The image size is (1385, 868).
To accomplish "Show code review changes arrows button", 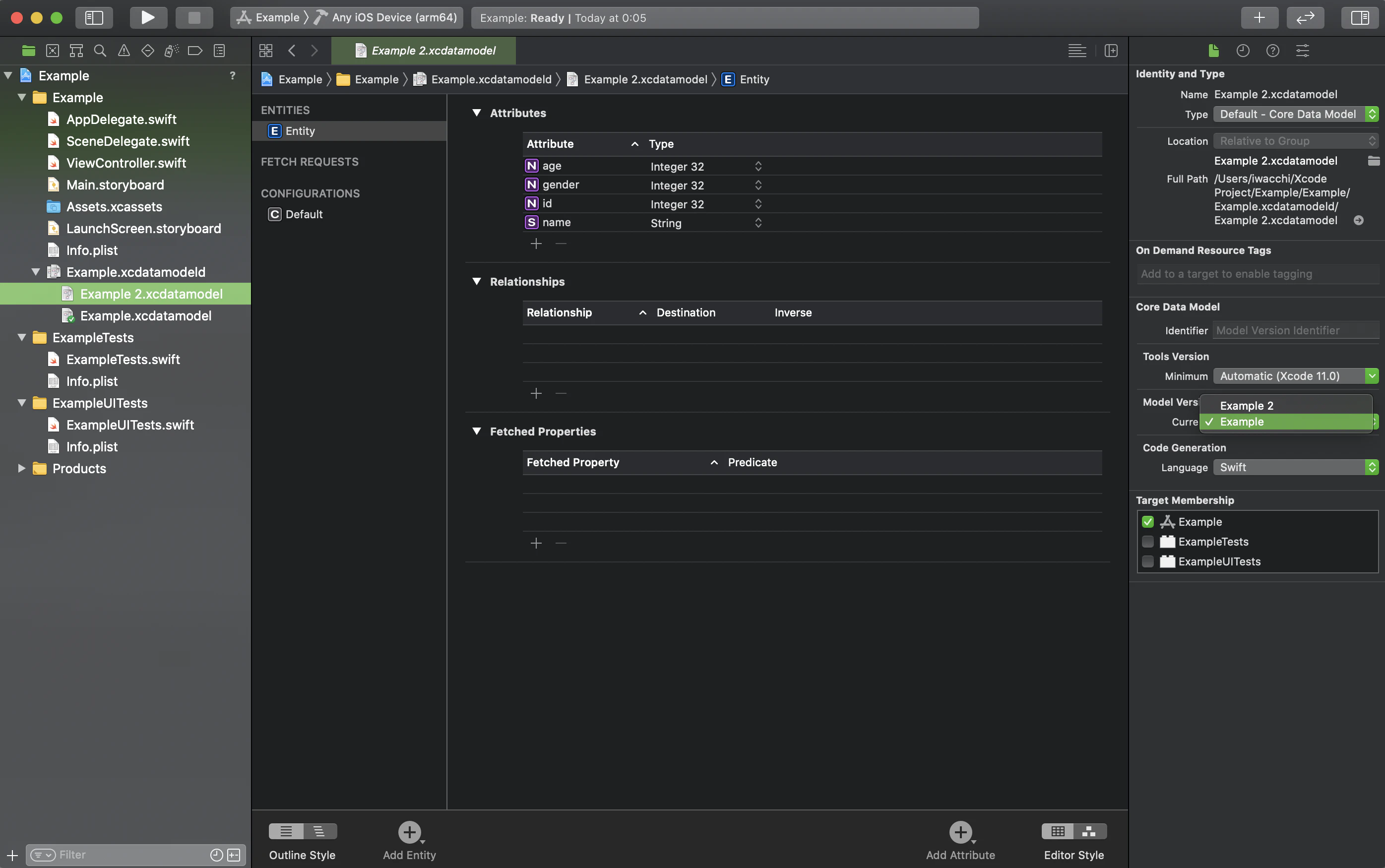I will click(1305, 17).
